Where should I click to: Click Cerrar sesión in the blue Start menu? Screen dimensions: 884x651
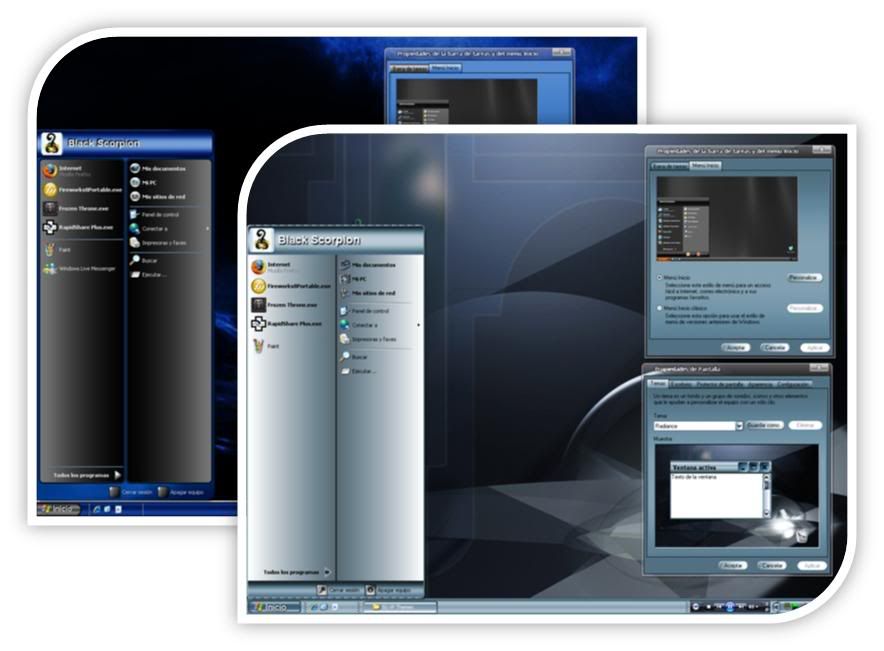(x=131, y=492)
